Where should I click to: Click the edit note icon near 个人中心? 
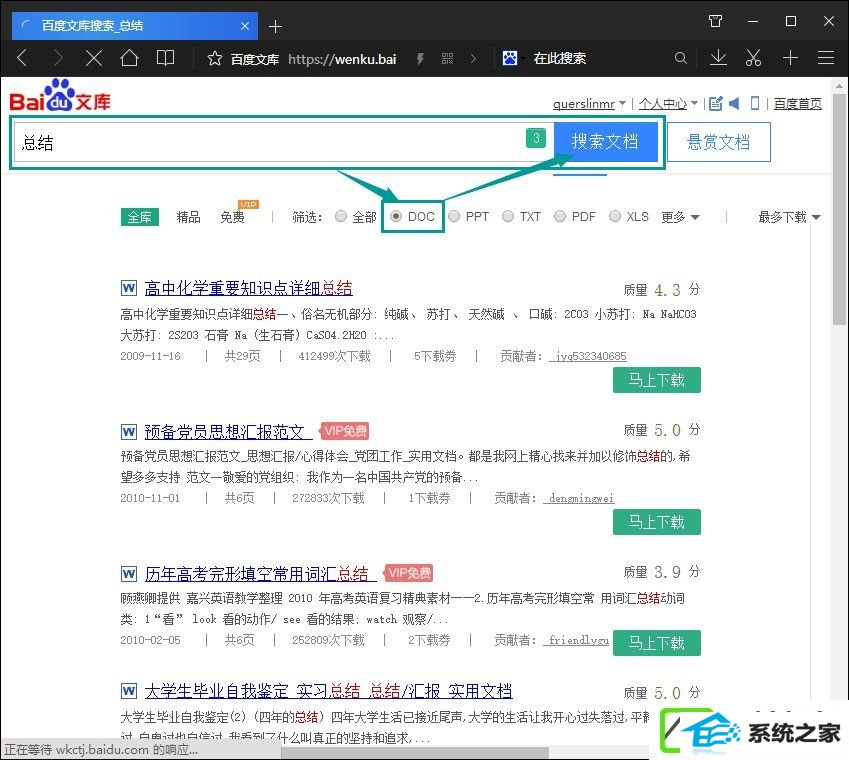point(715,103)
